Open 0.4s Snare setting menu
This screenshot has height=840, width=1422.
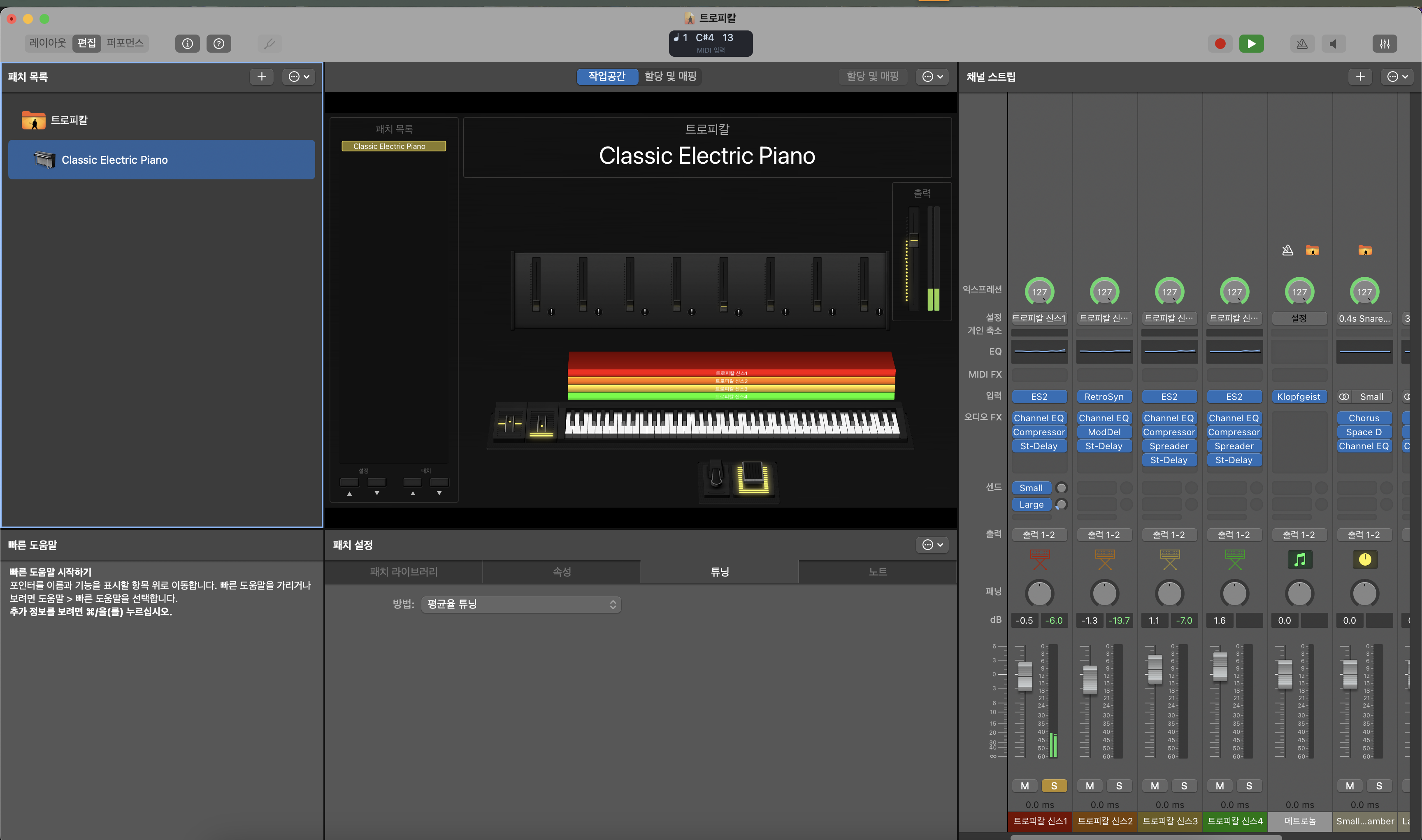pyautogui.click(x=1364, y=318)
